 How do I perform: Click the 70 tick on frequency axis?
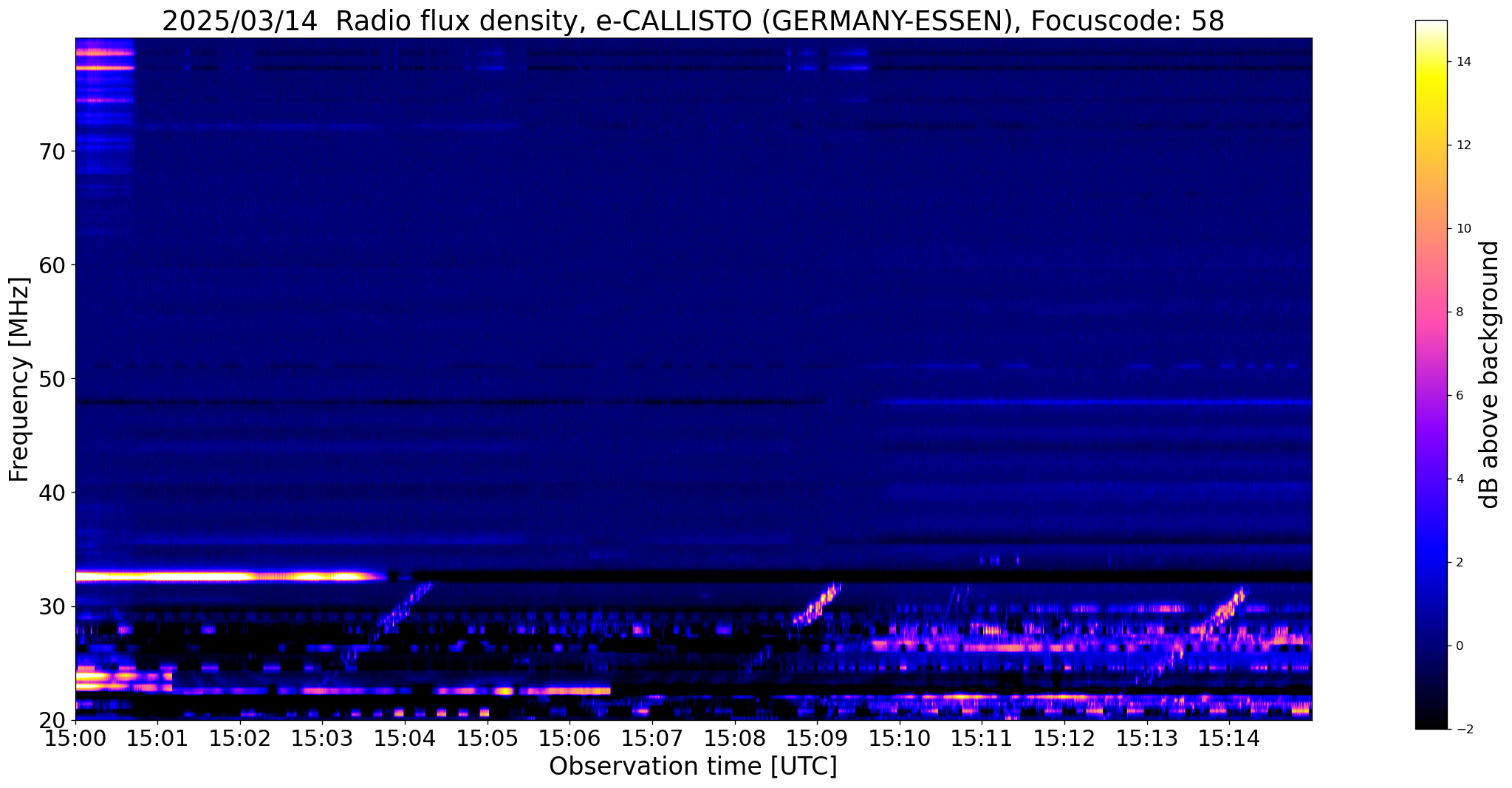(54, 151)
